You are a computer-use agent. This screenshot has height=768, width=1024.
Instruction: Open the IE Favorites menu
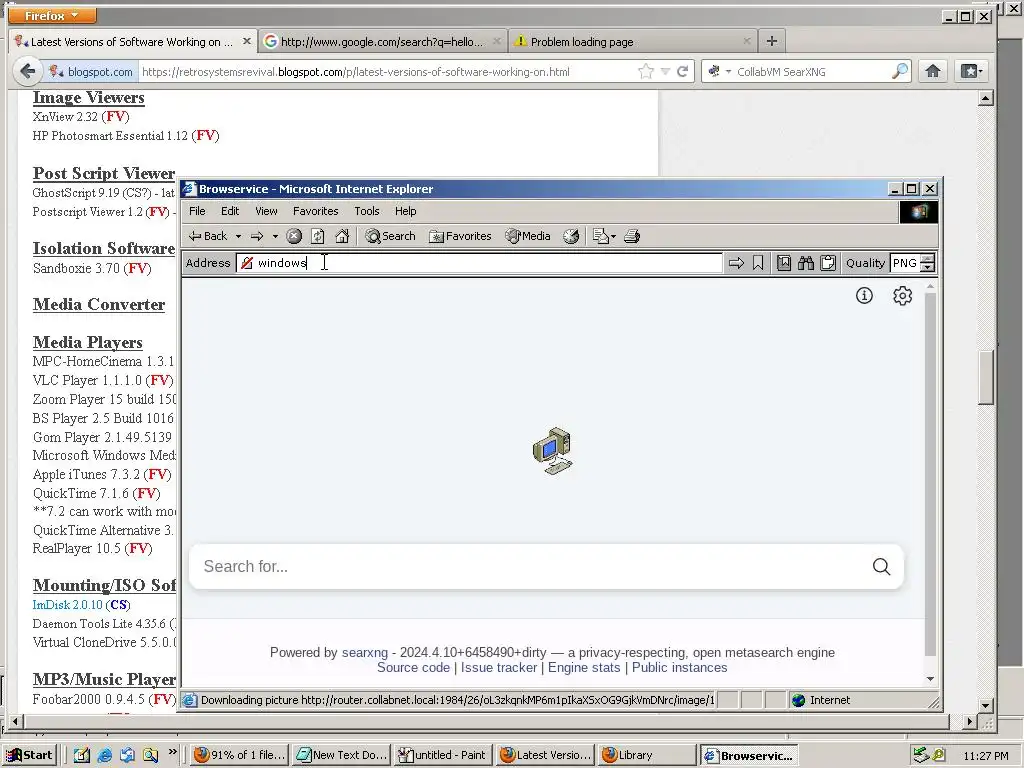point(315,211)
